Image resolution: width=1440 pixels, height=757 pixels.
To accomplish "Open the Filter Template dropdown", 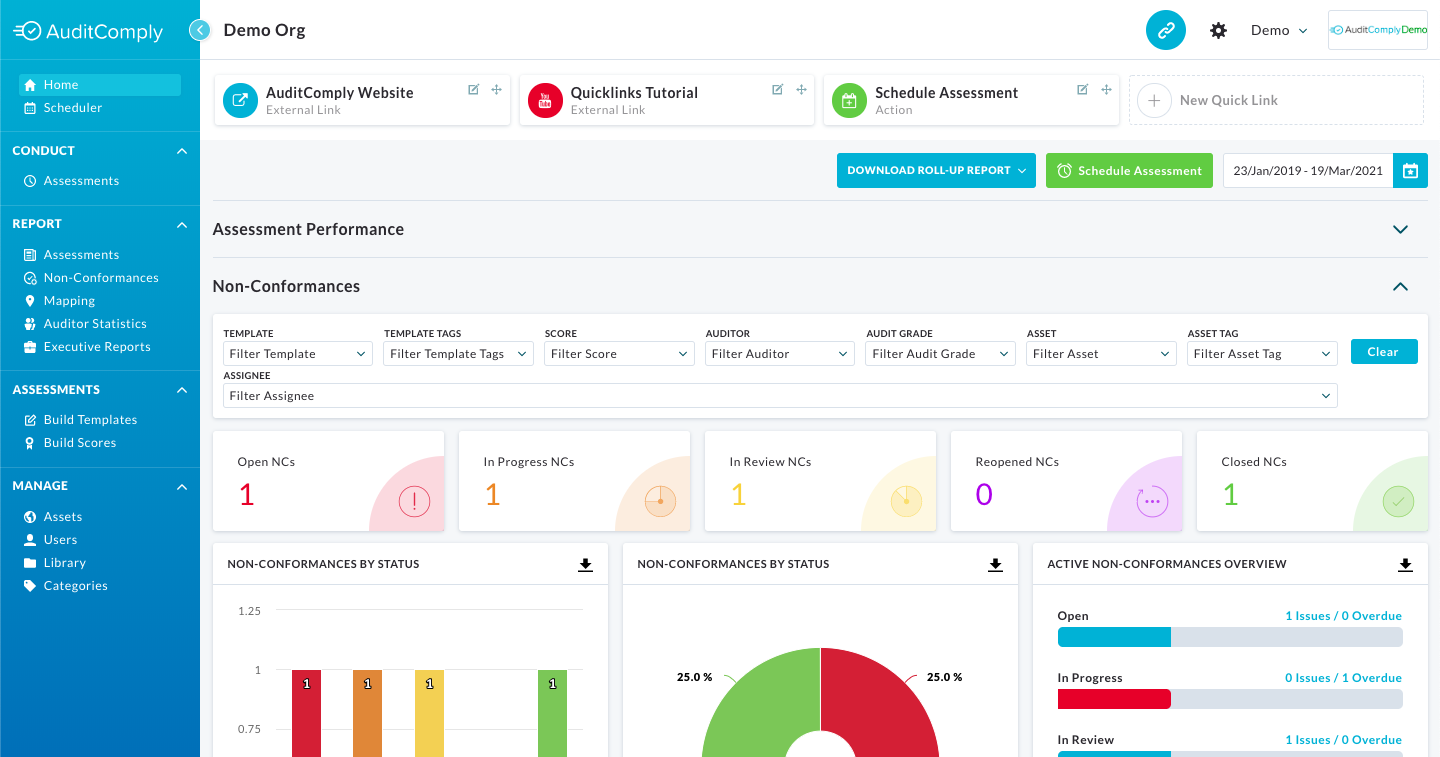I will [298, 354].
